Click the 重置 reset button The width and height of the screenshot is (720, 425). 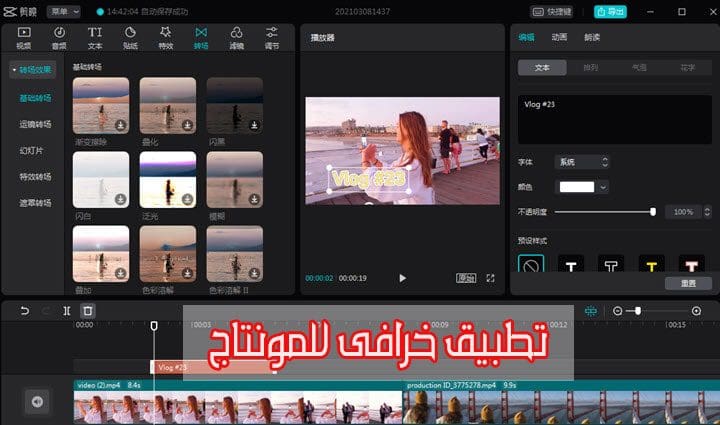tap(688, 283)
